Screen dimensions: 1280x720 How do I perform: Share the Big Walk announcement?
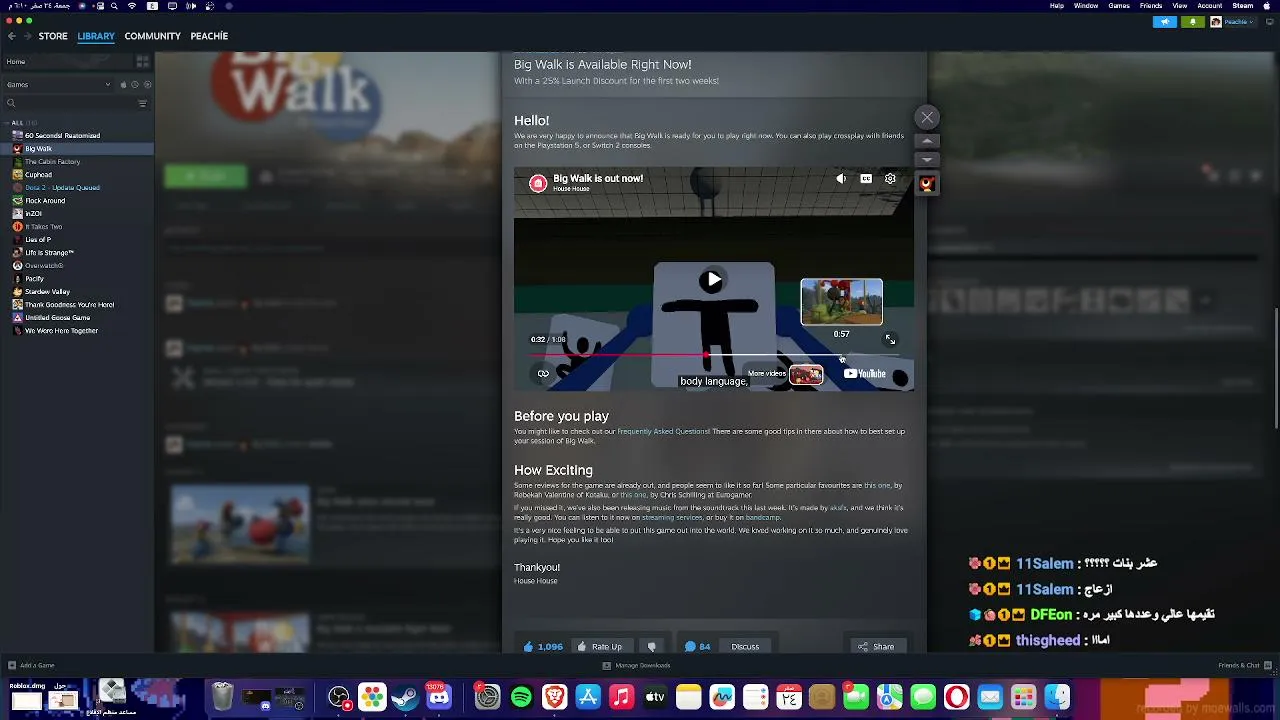pyautogui.click(x=876, y=647)
